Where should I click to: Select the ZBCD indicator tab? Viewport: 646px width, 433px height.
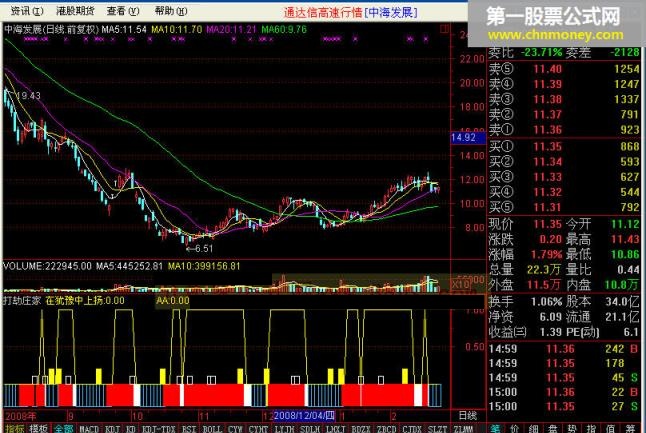(x=386, y=428)
